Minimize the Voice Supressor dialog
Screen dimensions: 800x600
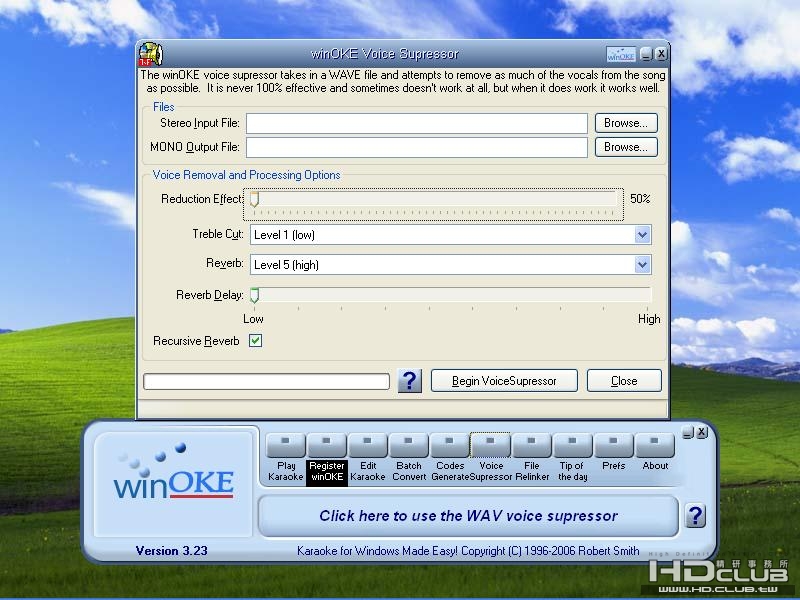pyautogui.click(x=646, y=54)
